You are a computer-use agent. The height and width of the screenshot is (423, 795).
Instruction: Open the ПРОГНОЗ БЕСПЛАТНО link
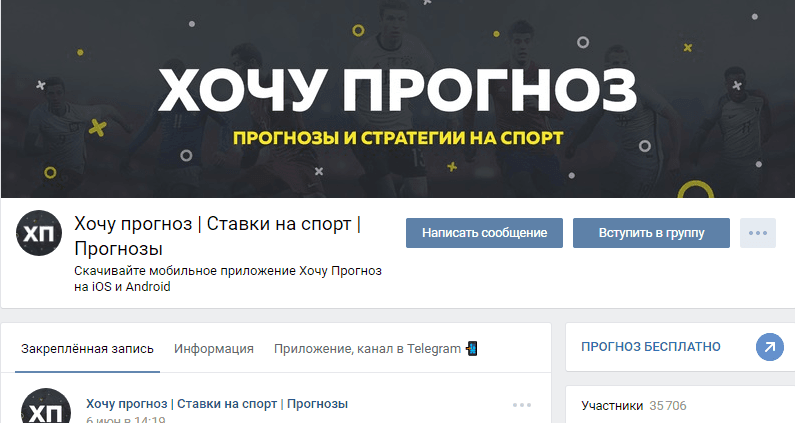click(651, 347)
